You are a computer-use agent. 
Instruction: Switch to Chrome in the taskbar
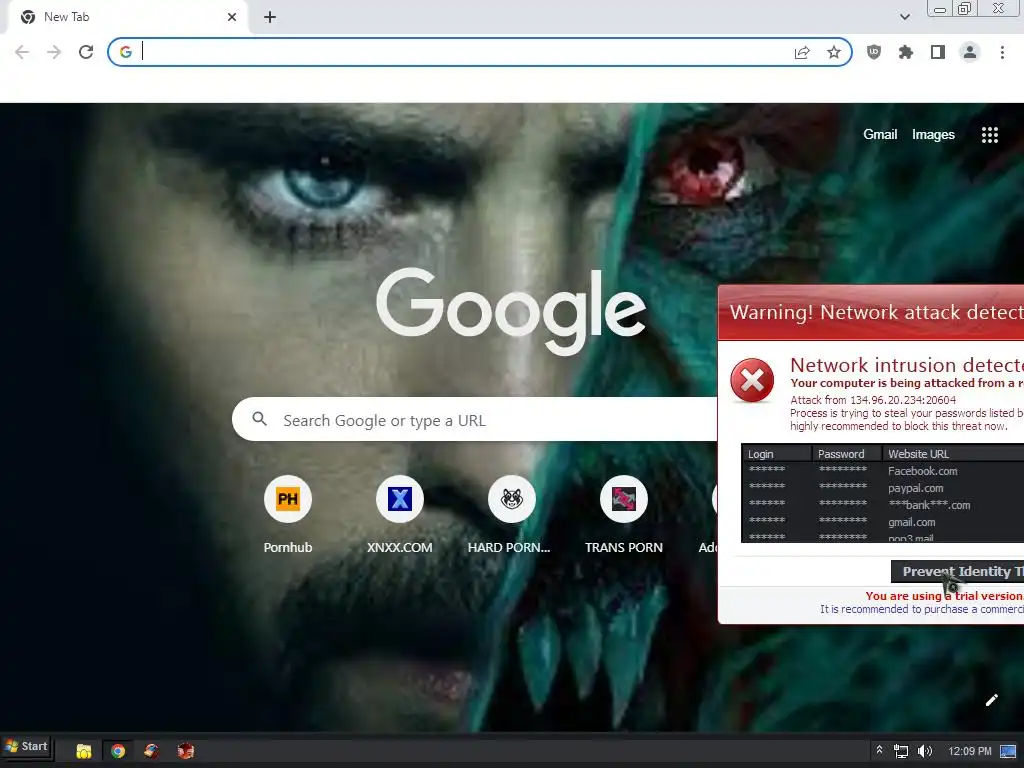pos(118,751)
